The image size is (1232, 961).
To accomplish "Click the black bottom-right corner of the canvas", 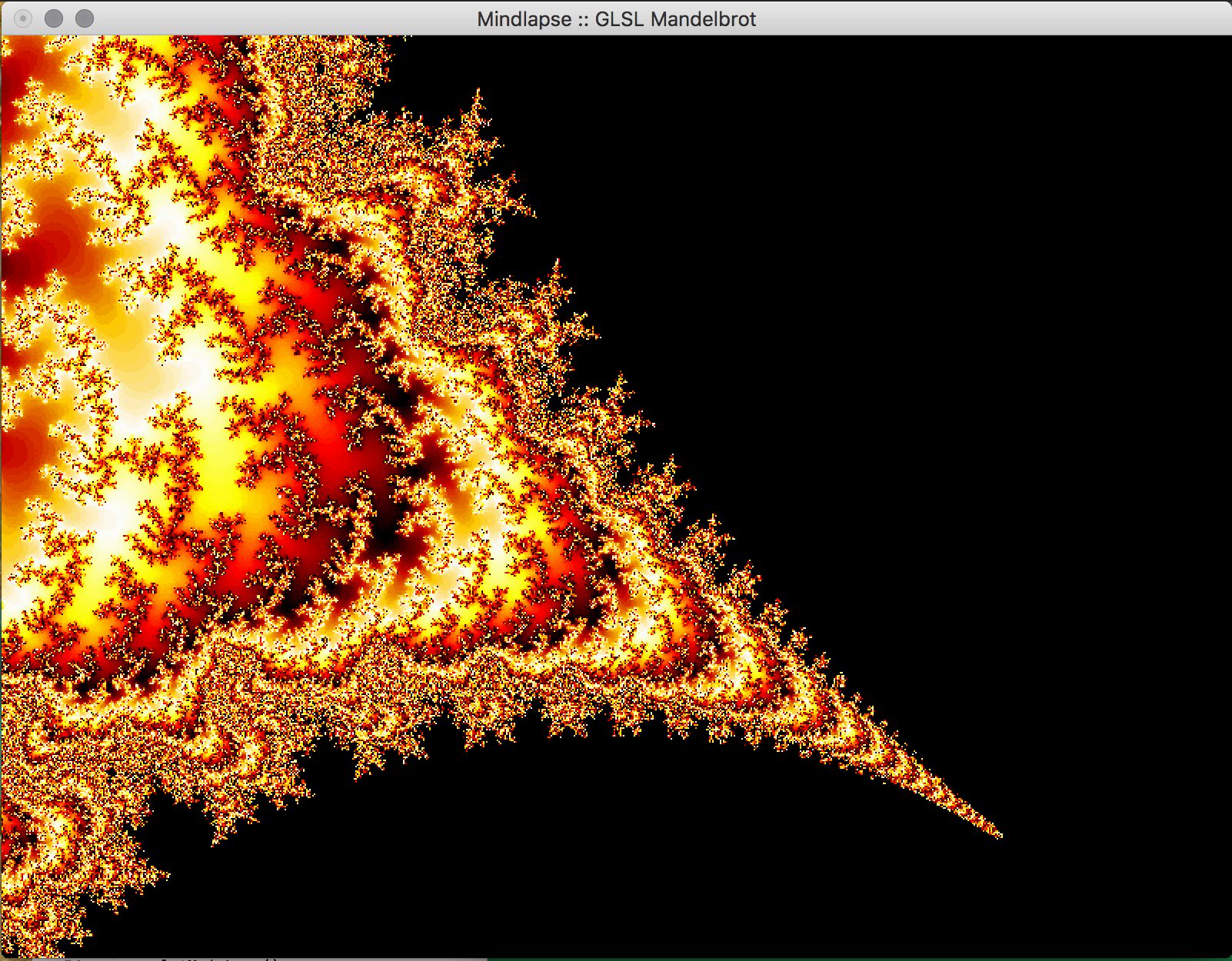I will click(x=1207, y=938).
